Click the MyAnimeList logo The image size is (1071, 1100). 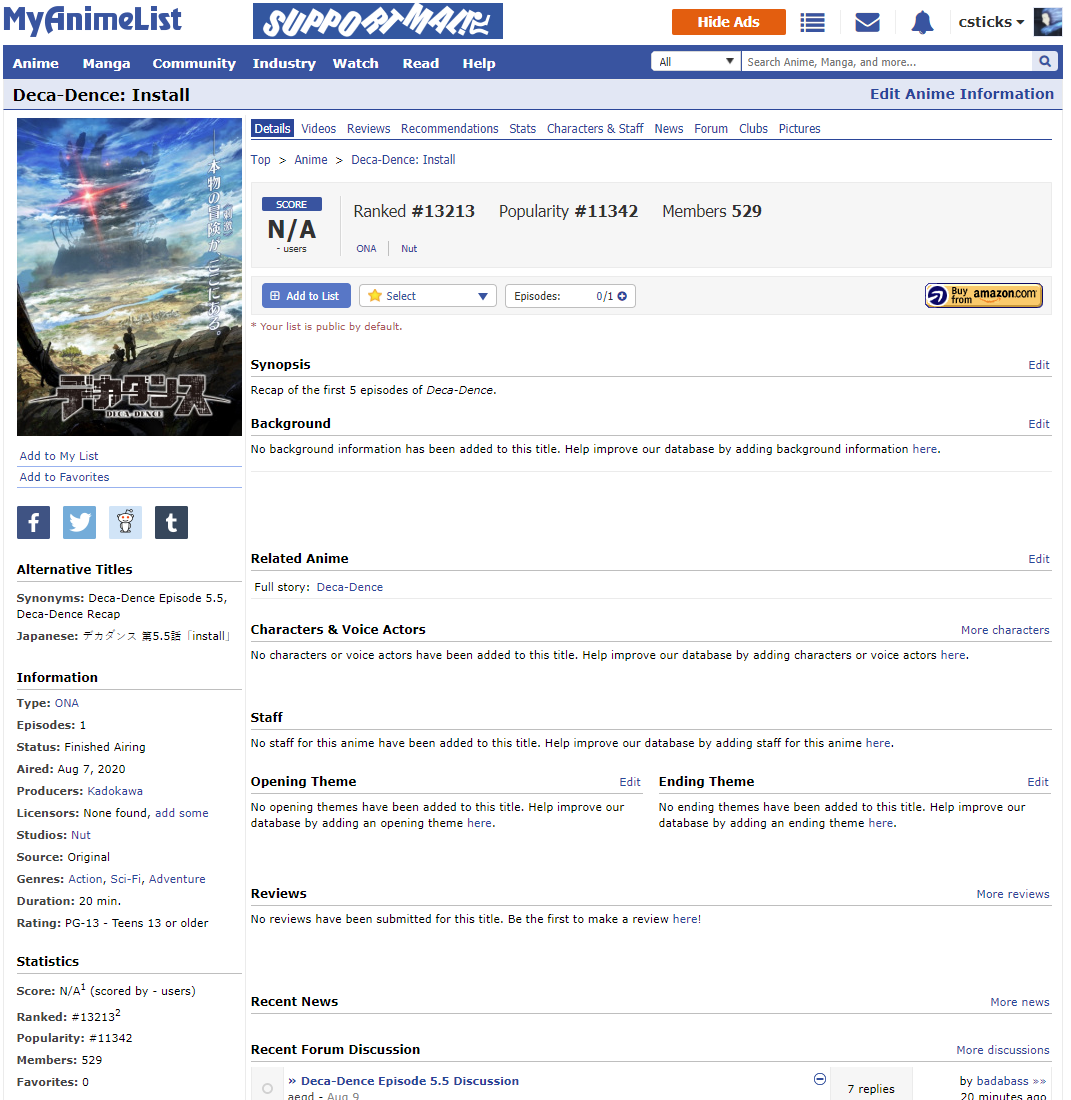point(93,20)
